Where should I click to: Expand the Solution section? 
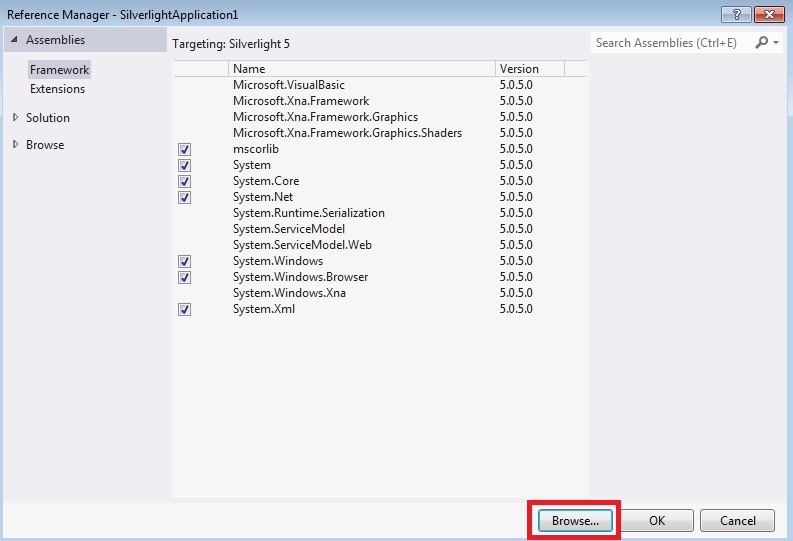tap(15, 117)
